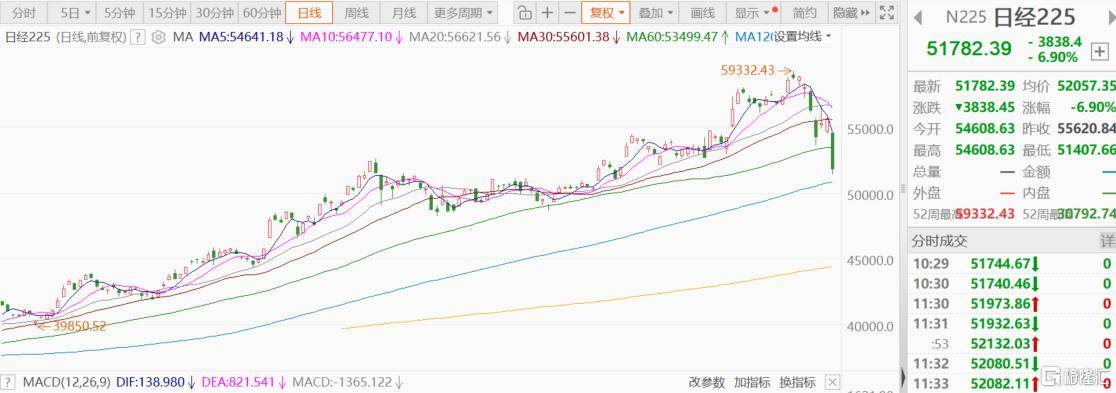Switch to 5分钟 period tab

[119, 13]
